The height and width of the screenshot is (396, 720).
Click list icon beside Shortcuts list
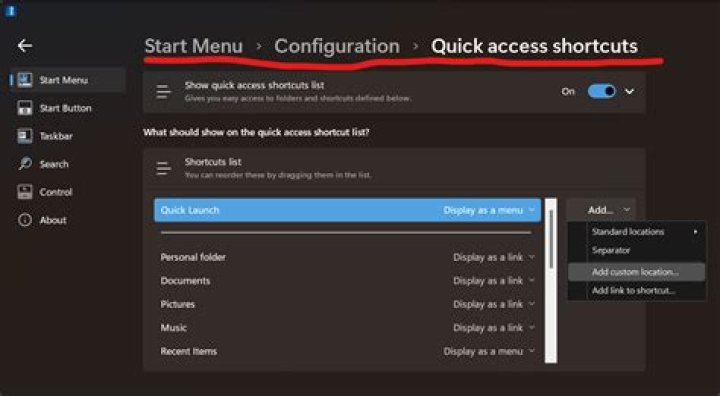pos(163,168)
